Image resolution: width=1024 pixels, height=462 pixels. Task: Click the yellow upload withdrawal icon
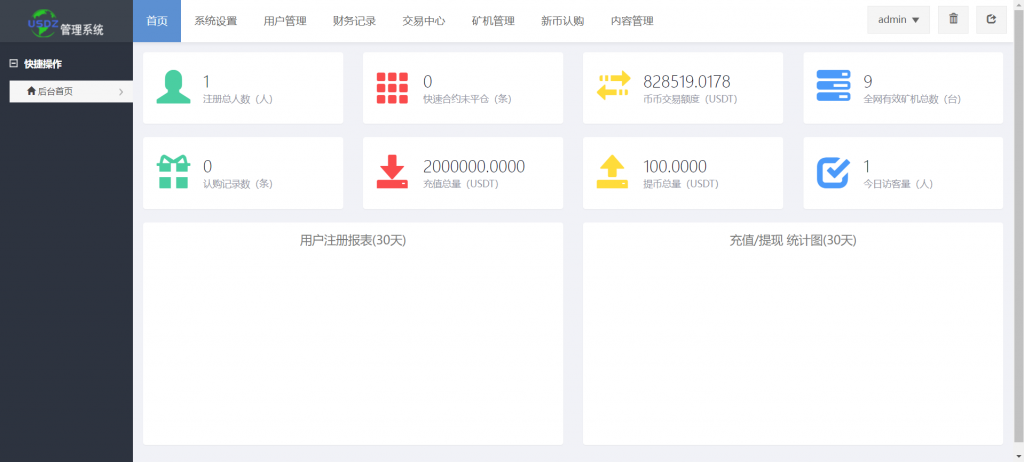613,172
